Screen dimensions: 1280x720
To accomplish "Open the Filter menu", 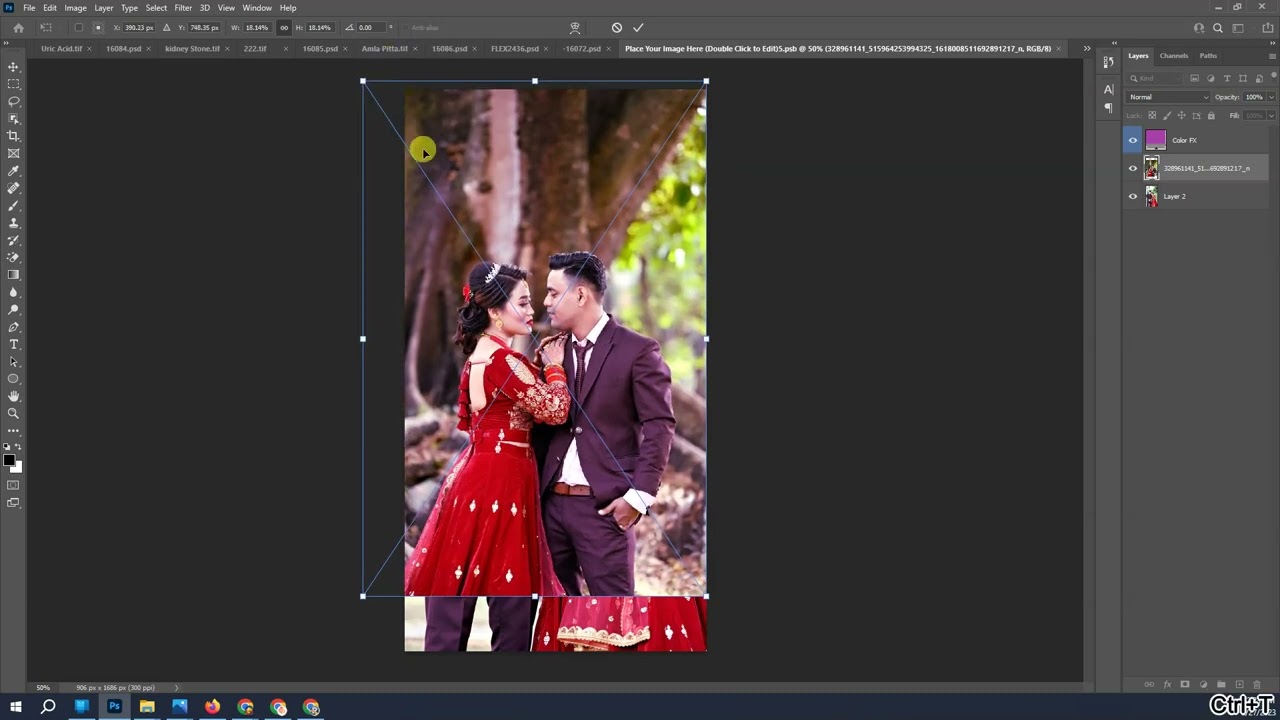I will (x=183, y=8).
